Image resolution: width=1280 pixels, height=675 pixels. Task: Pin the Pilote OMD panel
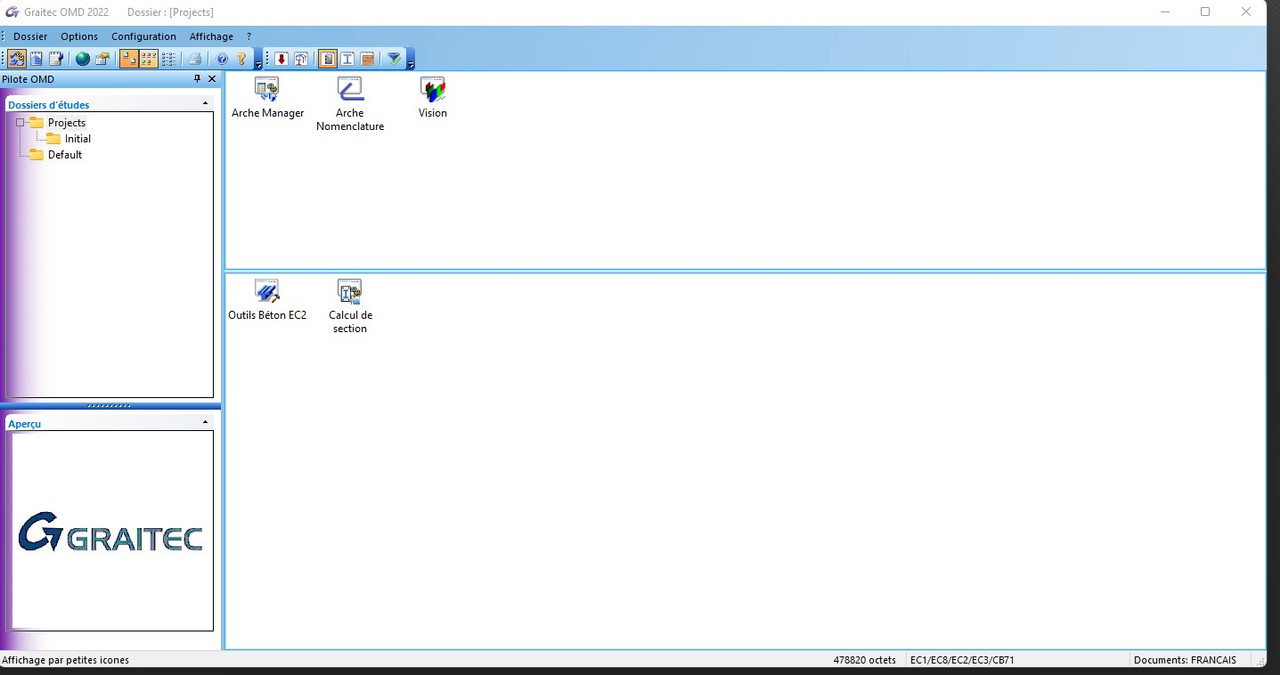point(197,79)
